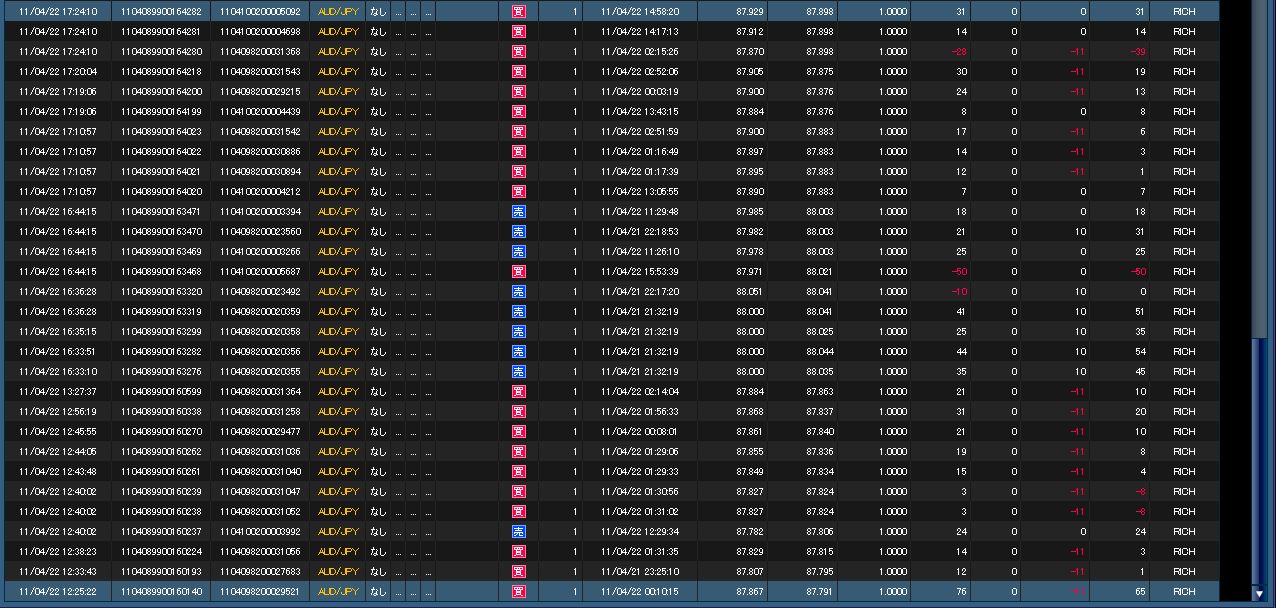Click the buy icon in row 1104089900164023

click(518, 132)
